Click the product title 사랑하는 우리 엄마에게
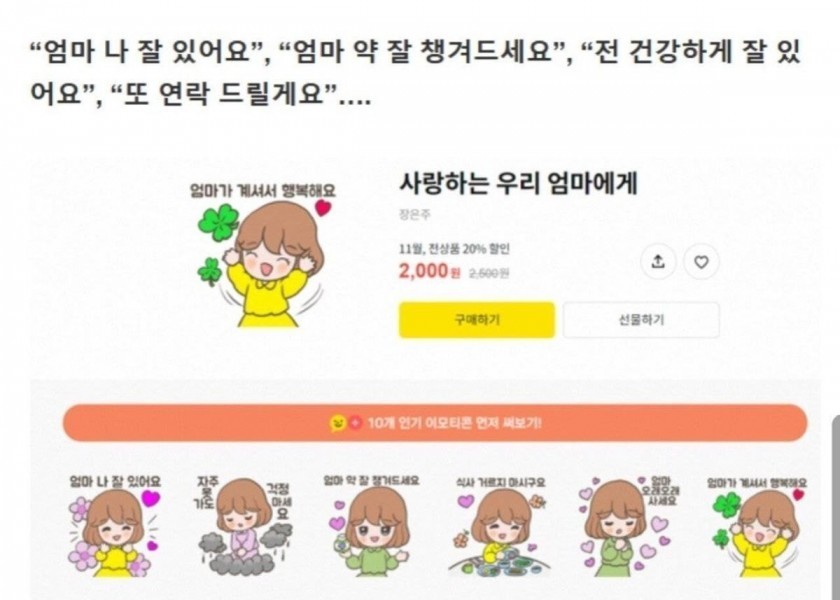This screenshot has height=600, width=840. click(518, 183)
